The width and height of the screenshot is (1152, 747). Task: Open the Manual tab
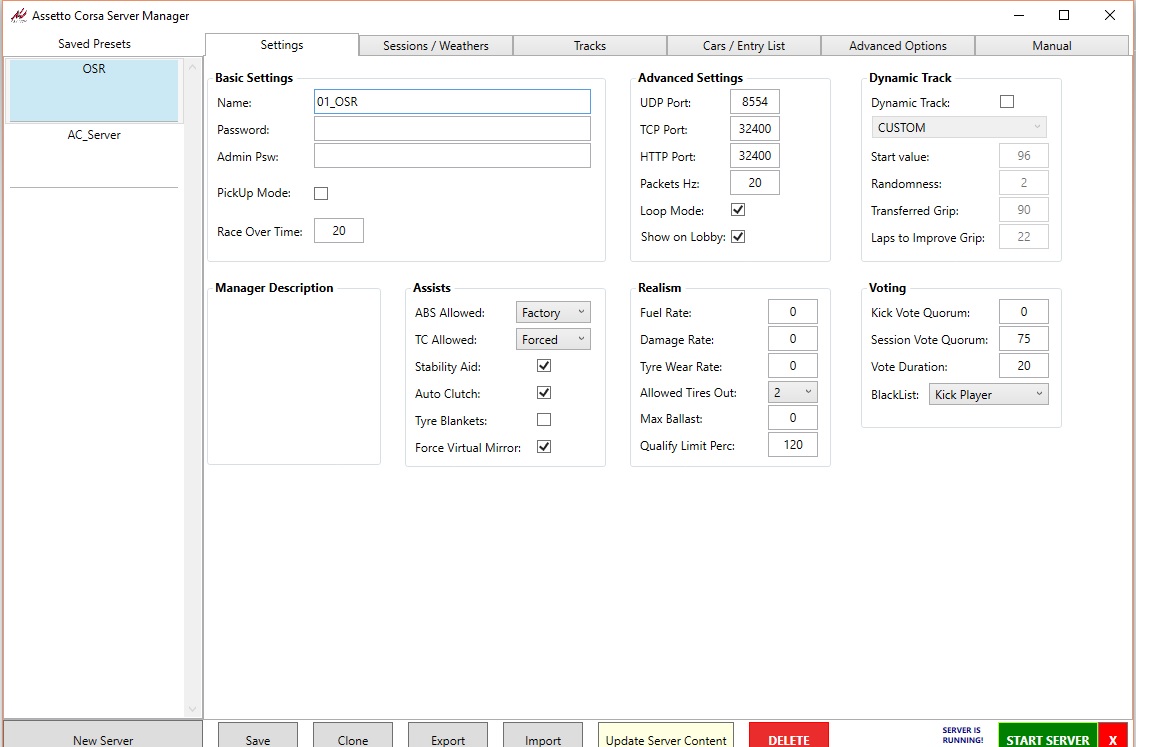point(1051,46)
